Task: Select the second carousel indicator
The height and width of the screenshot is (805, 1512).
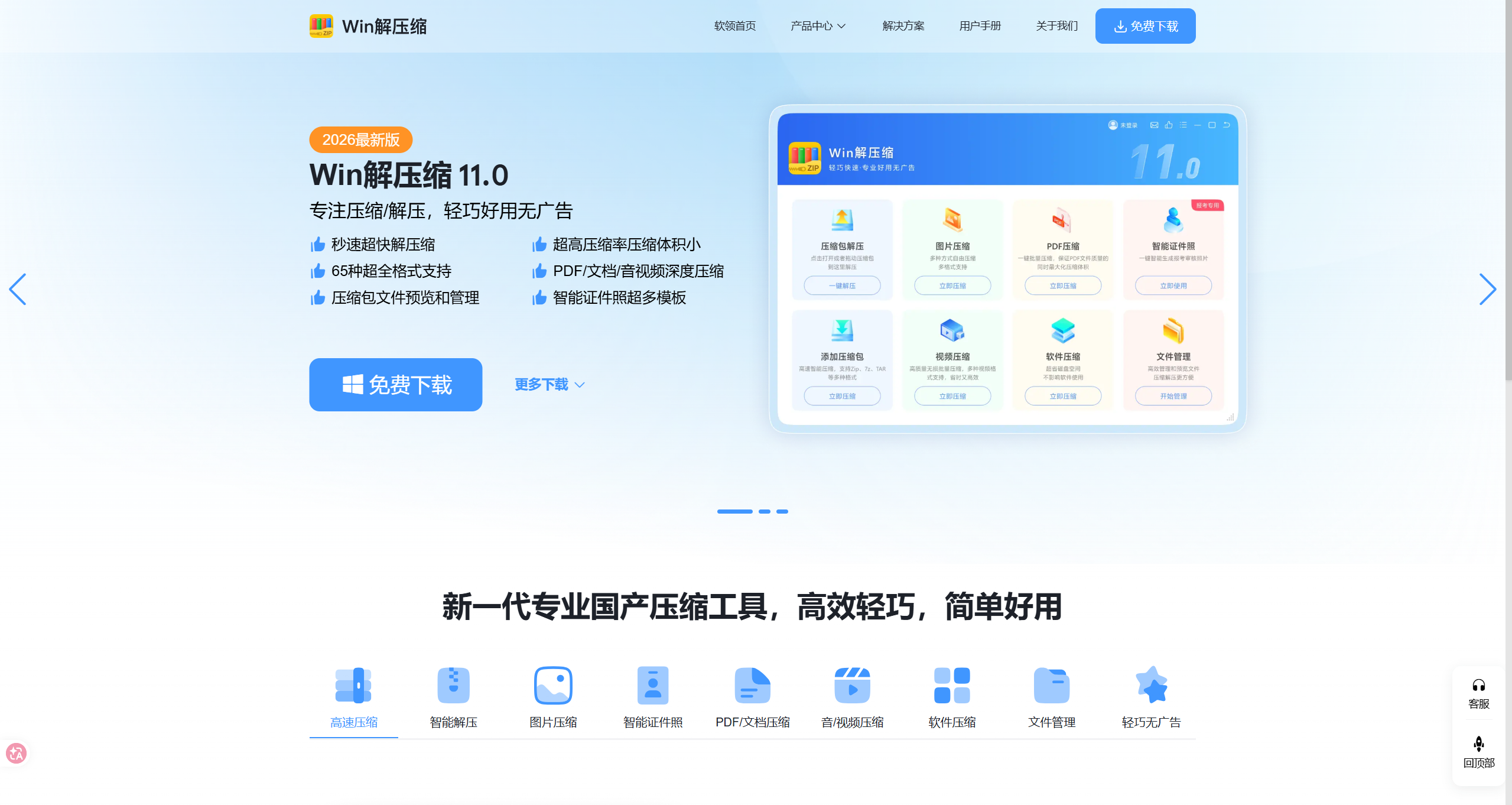Action: 765,511
